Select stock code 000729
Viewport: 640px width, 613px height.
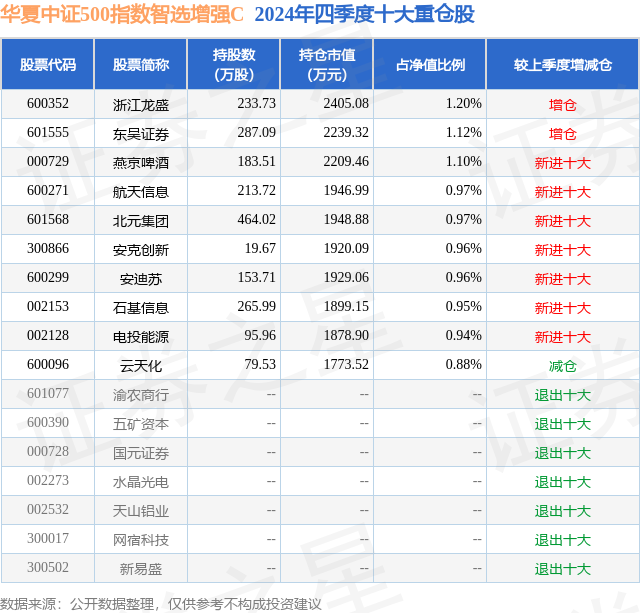click(x=48, y=162)
